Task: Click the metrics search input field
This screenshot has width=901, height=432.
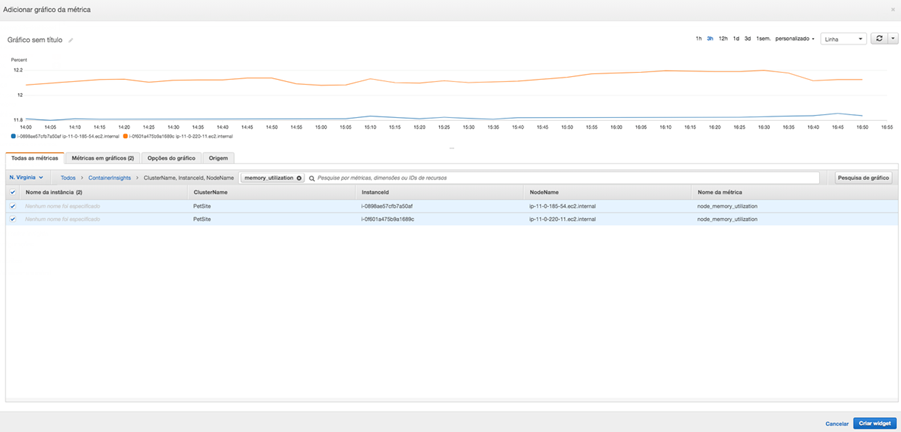Action: [562, 178]
